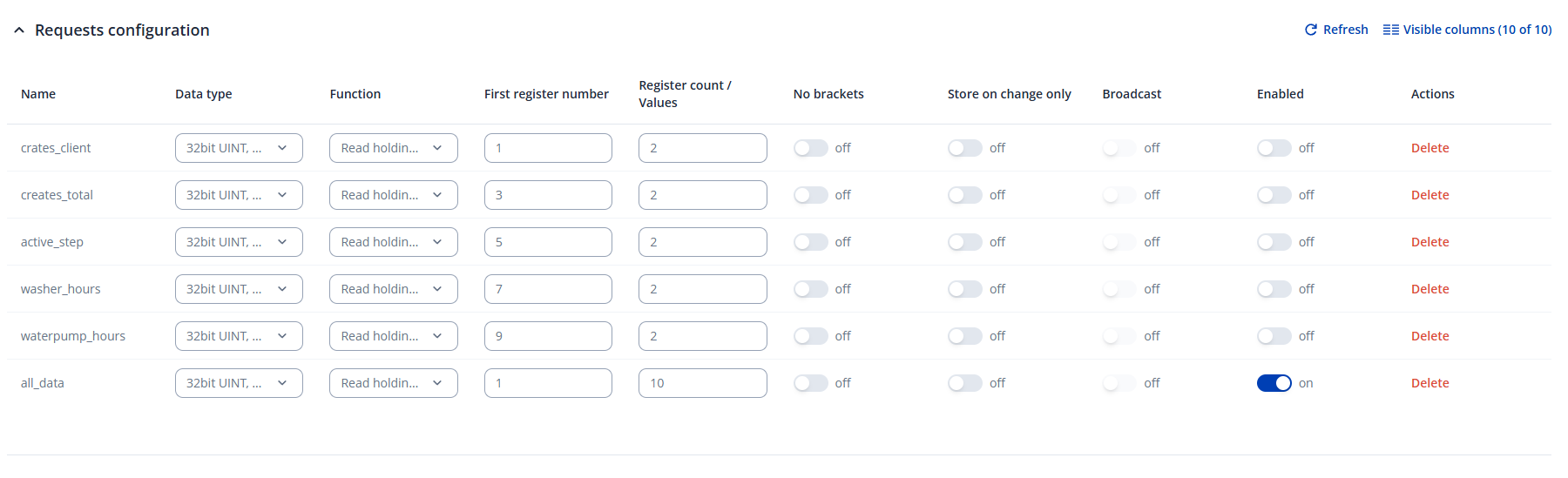The image size is (1568, 478).
Task: Enable the crates_client request toggle
Action: 1274,148
